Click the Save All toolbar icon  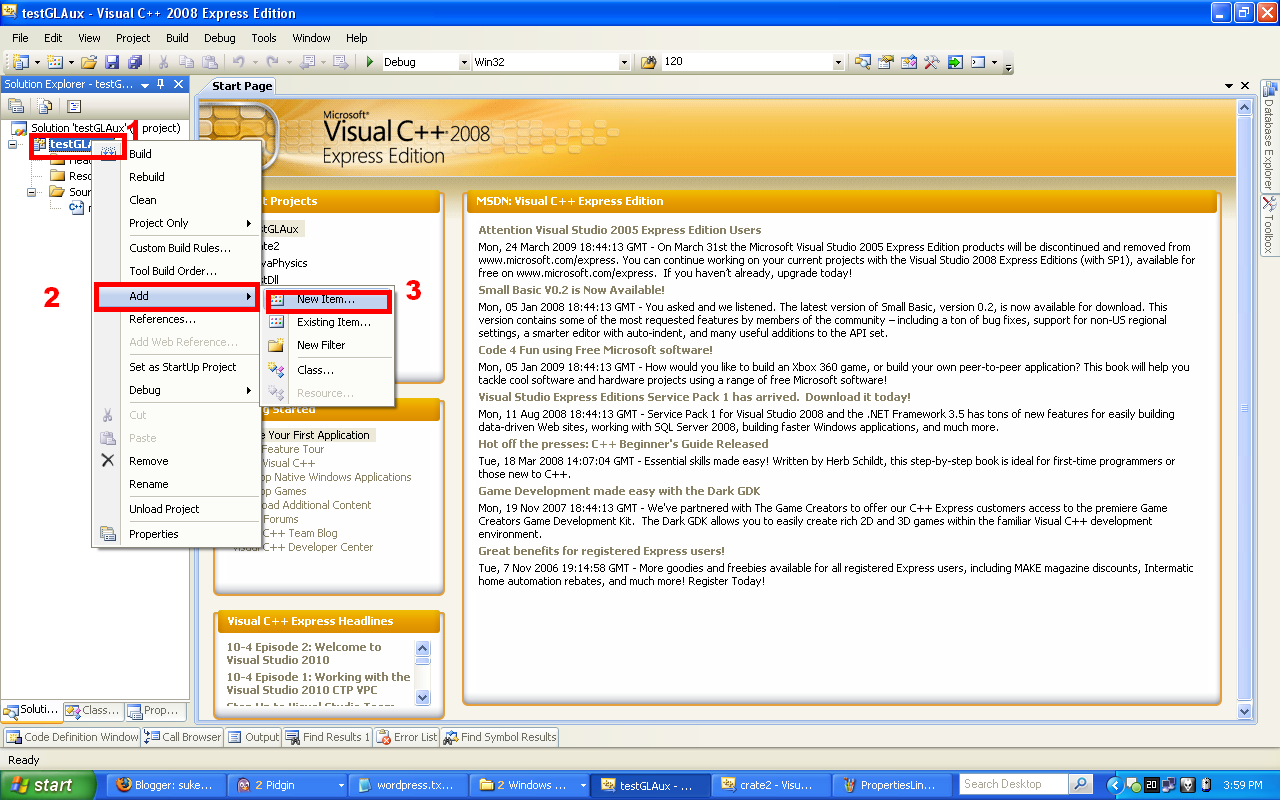[x=135, y=62]
